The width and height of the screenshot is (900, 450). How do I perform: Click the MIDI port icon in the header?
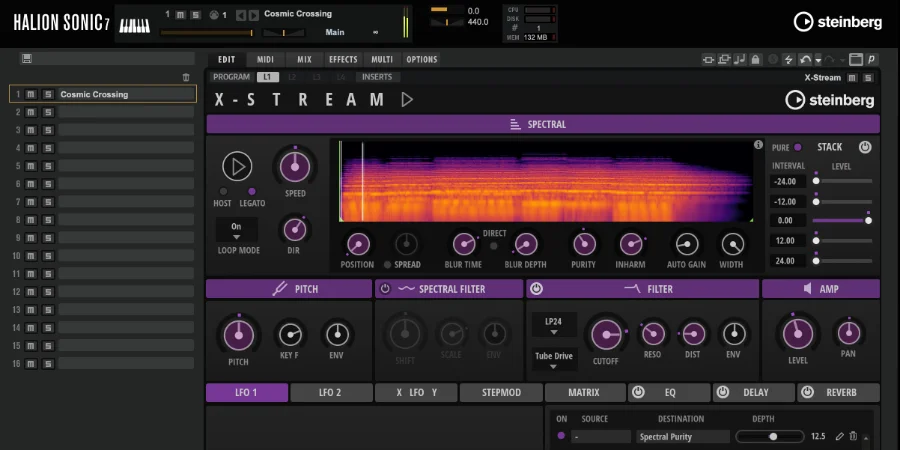coord(215,15)
